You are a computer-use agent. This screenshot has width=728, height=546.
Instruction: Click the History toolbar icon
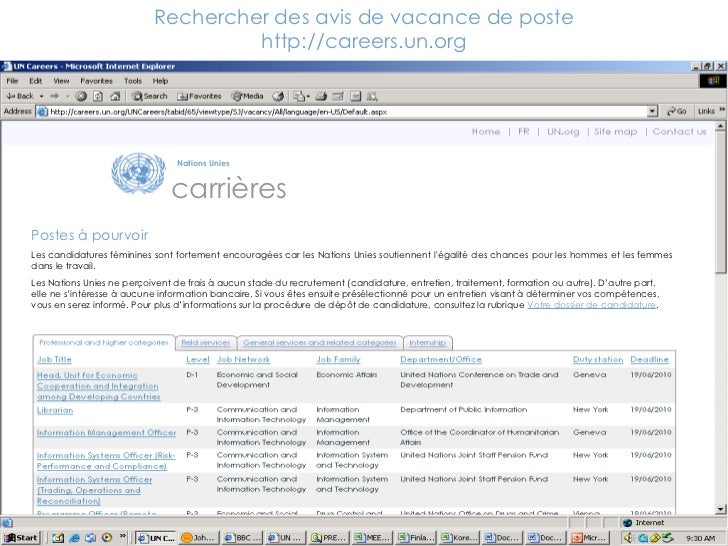click(278, 96)
